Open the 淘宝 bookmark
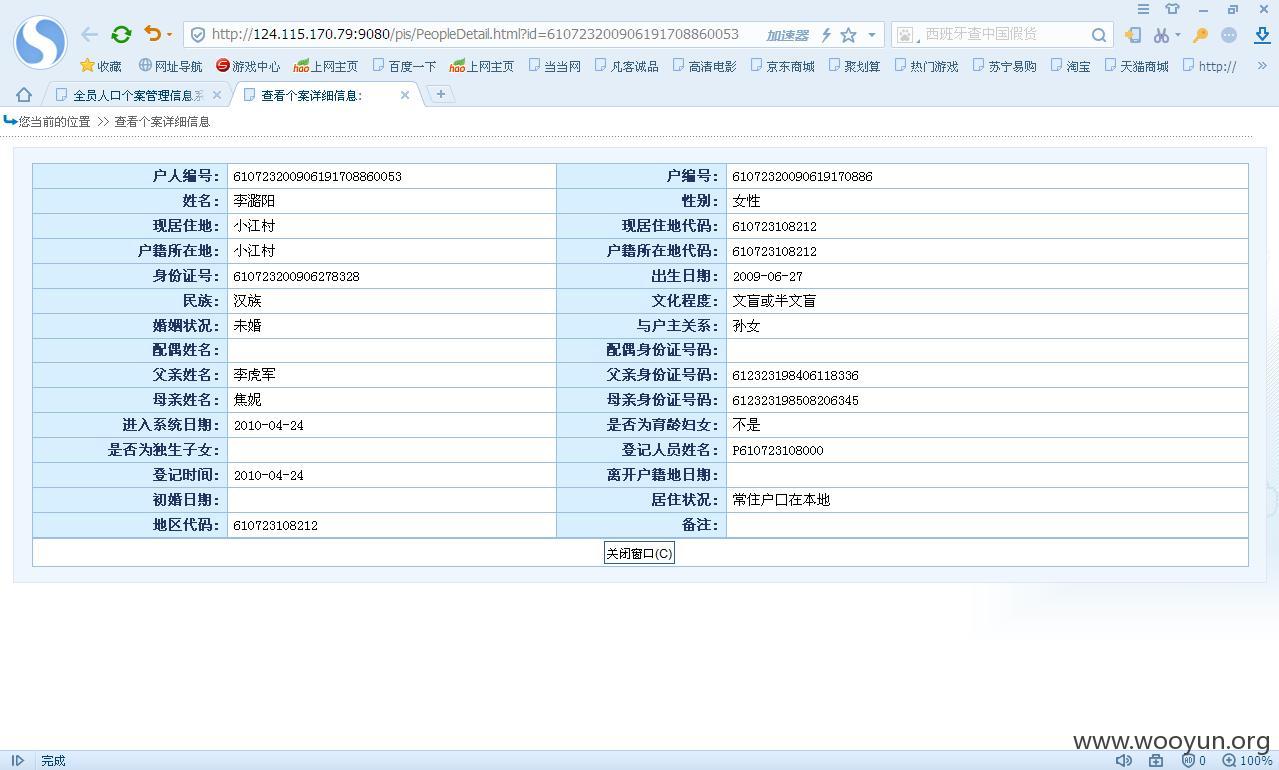Image resolution: width=1279 pixels, height=770 pixels. (x=1070, y=66)
